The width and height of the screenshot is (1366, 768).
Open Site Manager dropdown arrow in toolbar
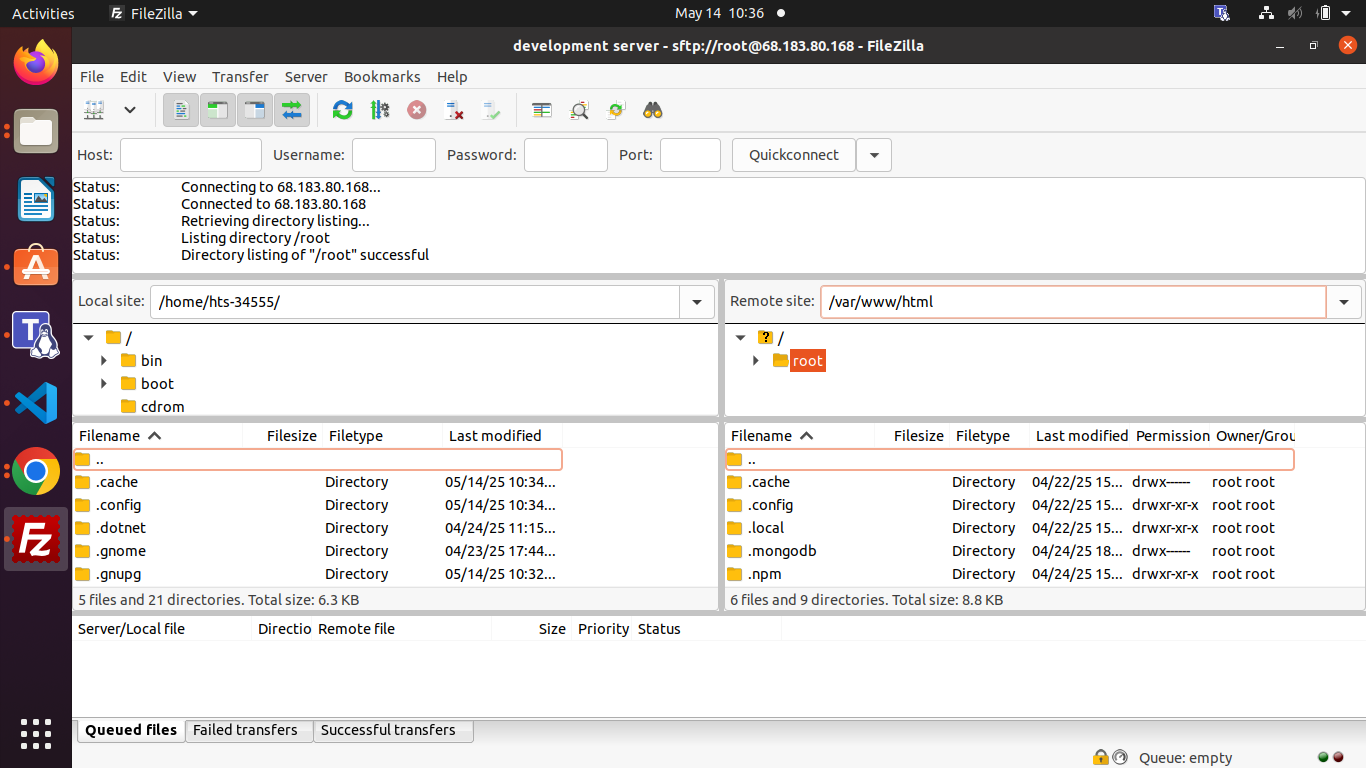(130, 110)
